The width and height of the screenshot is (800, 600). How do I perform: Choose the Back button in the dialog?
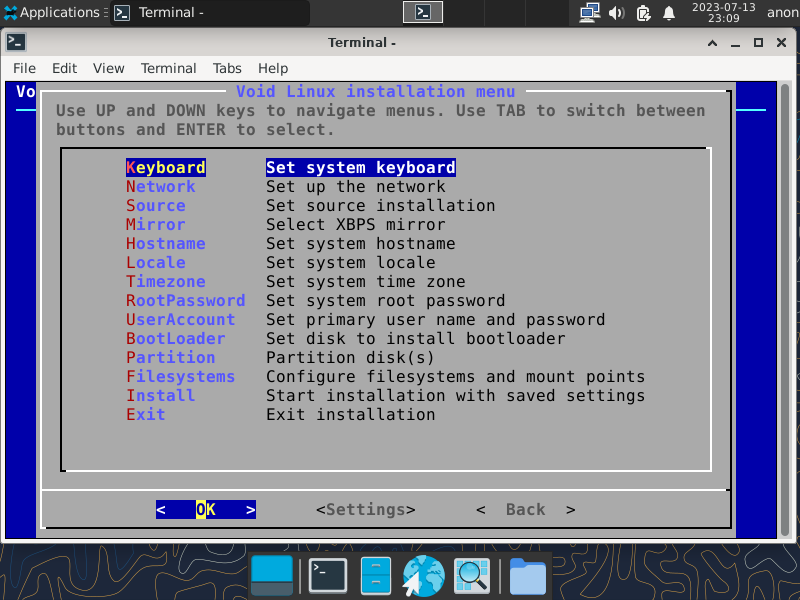(x=526, y=510)
